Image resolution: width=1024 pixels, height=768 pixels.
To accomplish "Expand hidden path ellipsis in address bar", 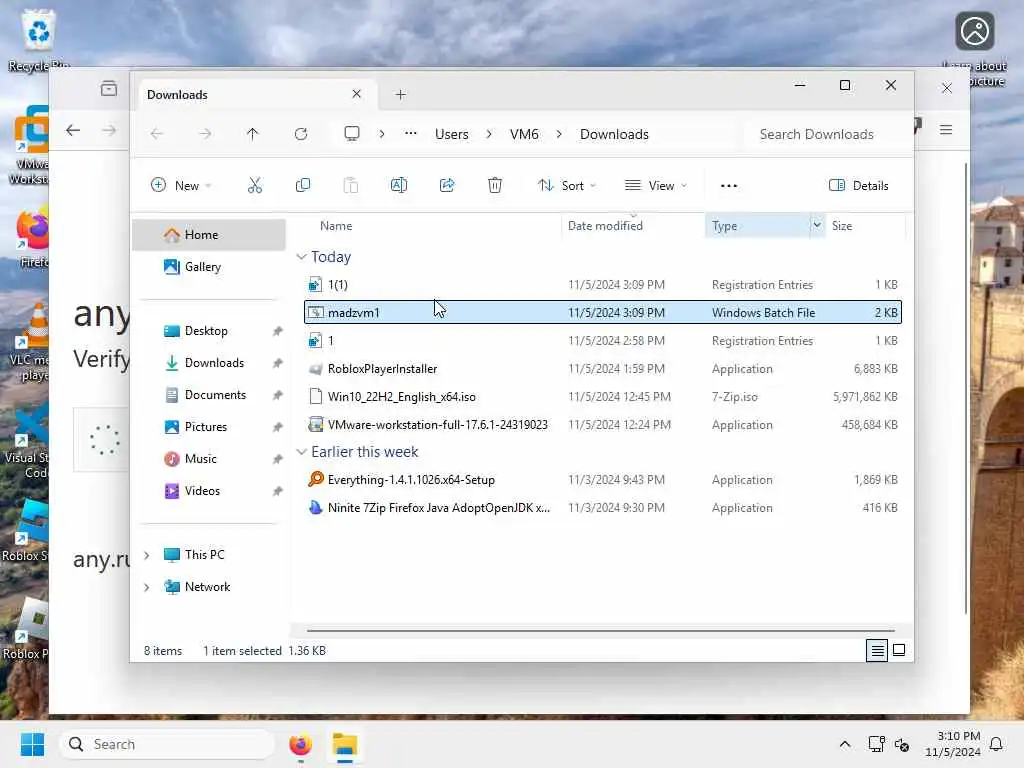I will pyautogui.click(x=411, y=133).
